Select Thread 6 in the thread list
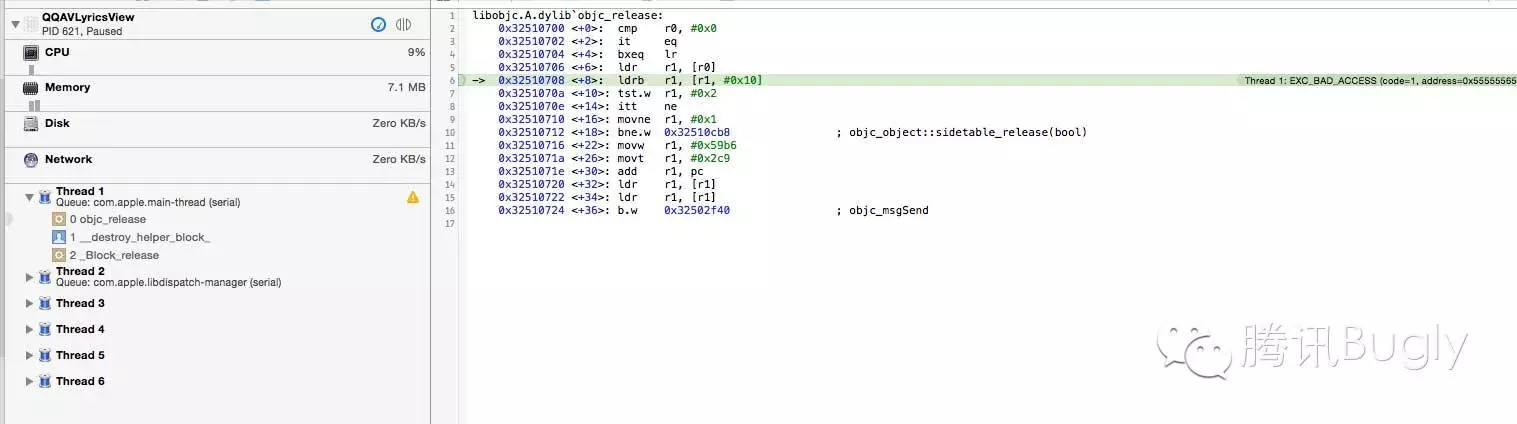The width and height of the screenshot is (1517, 424). (x=80, y=382)
